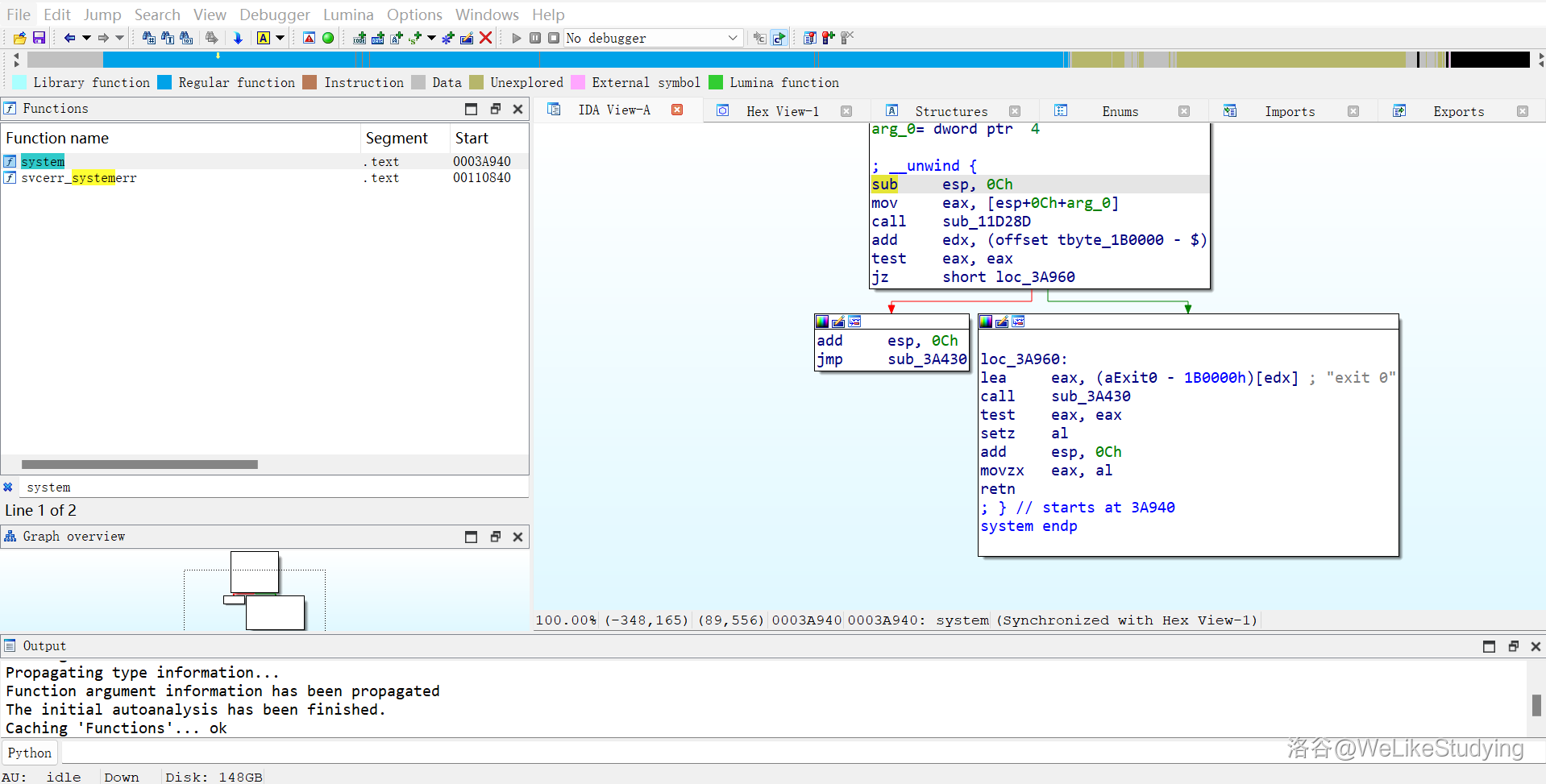Select svcerr_systemerr in the Functions list

point(79,178)
